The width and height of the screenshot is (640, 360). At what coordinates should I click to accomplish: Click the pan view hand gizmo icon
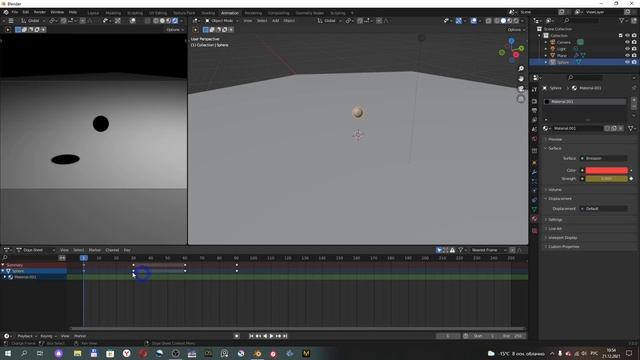click(x=521, y=78)
